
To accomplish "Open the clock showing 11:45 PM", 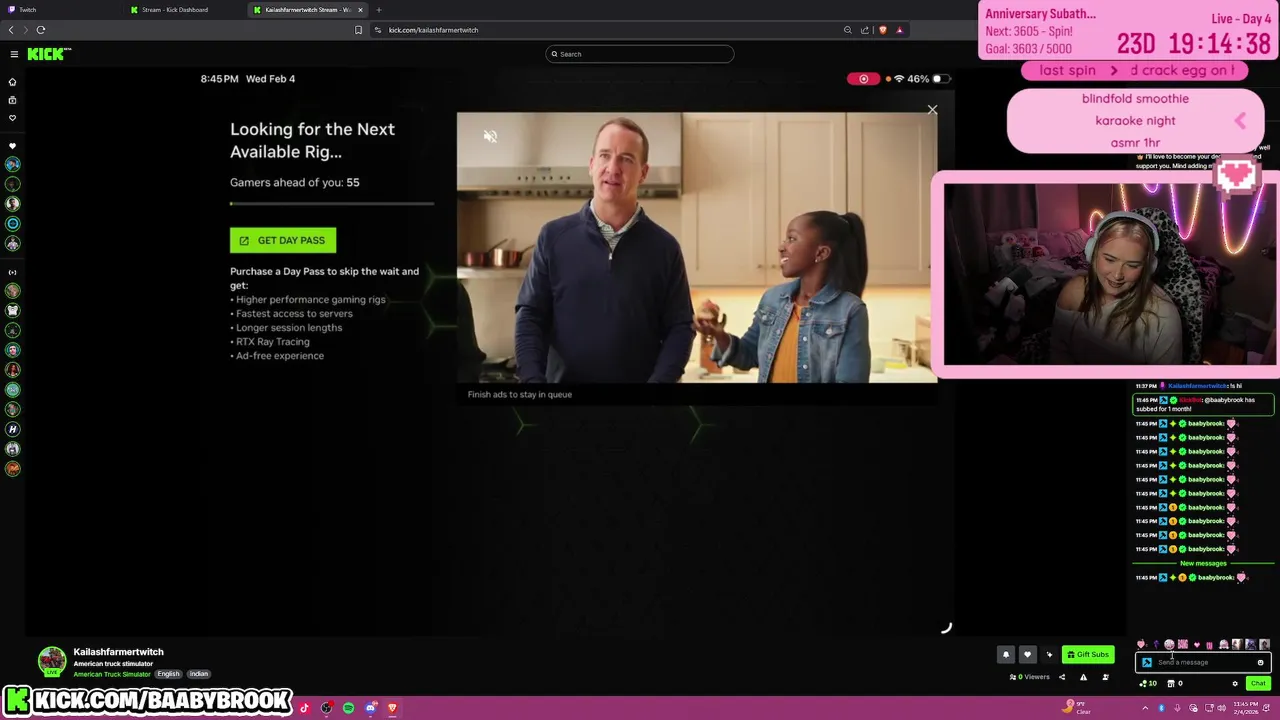I will 1246,708.
